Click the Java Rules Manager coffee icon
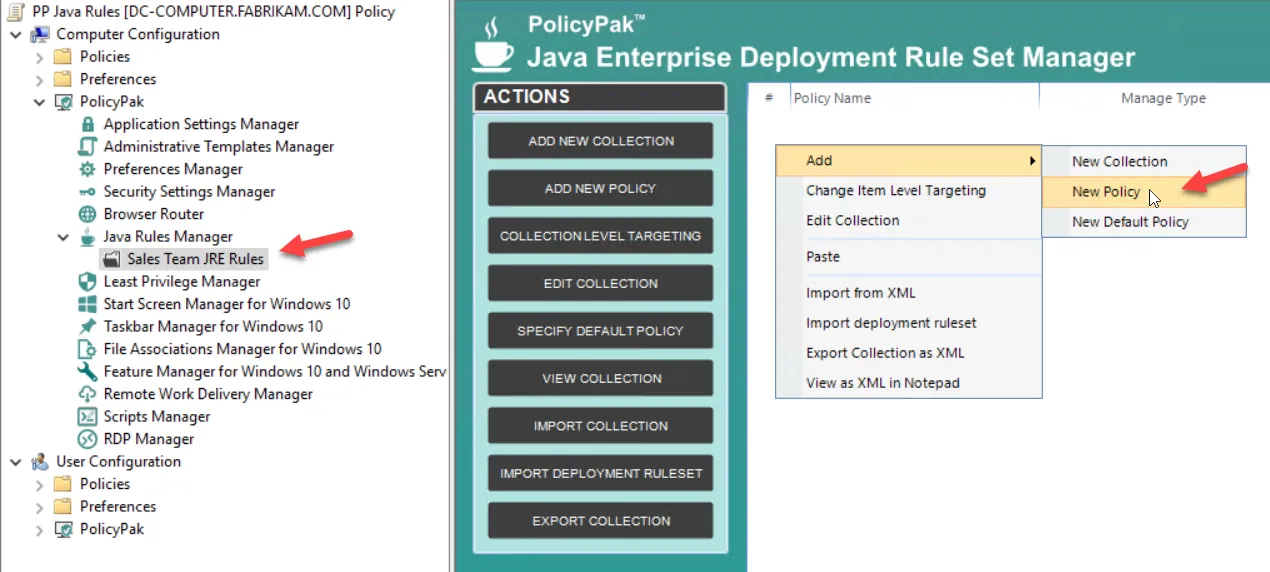Viewport: 1270px width, 572px height. pyautogui.click(x=87, y=236)
